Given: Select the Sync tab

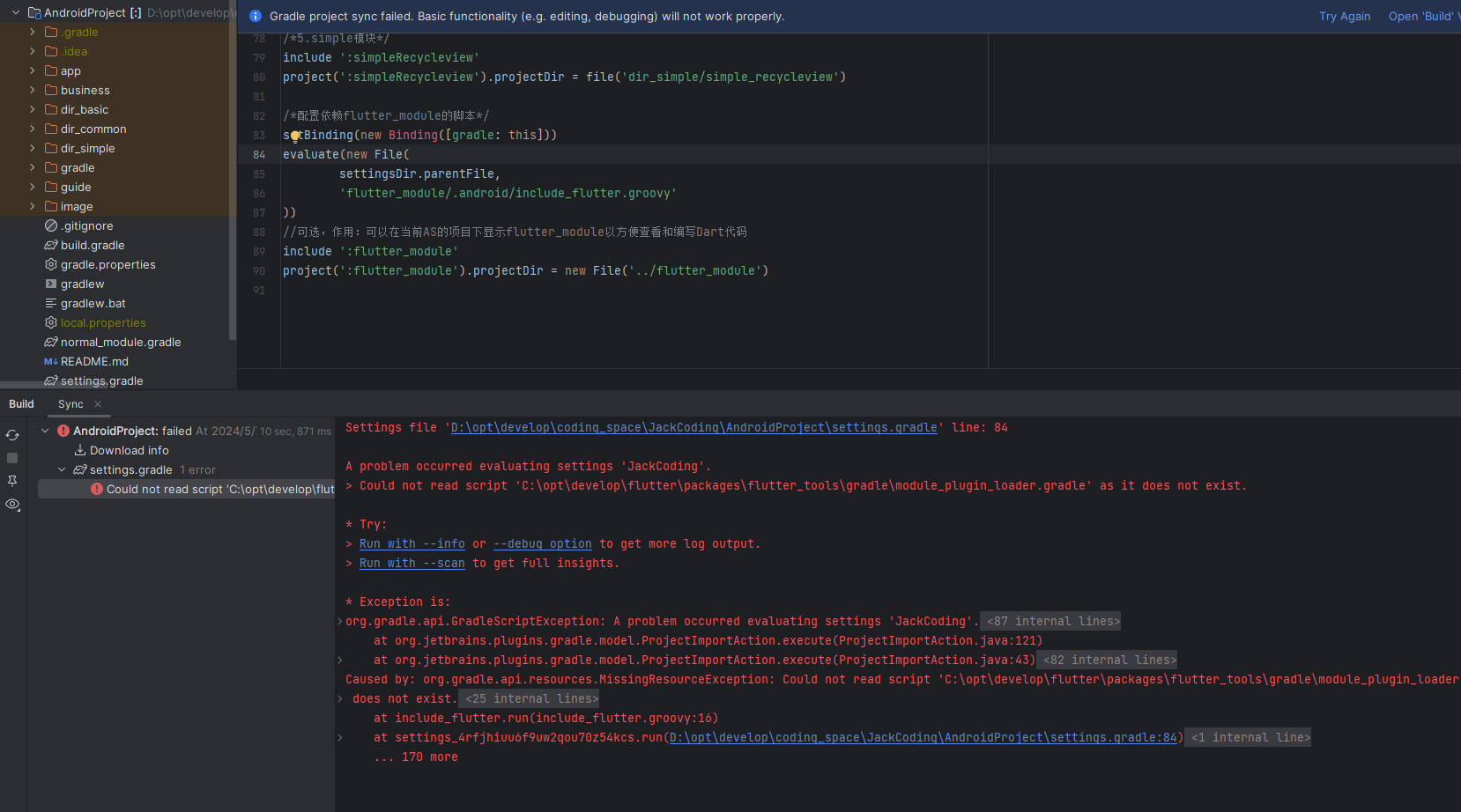Looking at the screenshot, I should click(70, 404).
